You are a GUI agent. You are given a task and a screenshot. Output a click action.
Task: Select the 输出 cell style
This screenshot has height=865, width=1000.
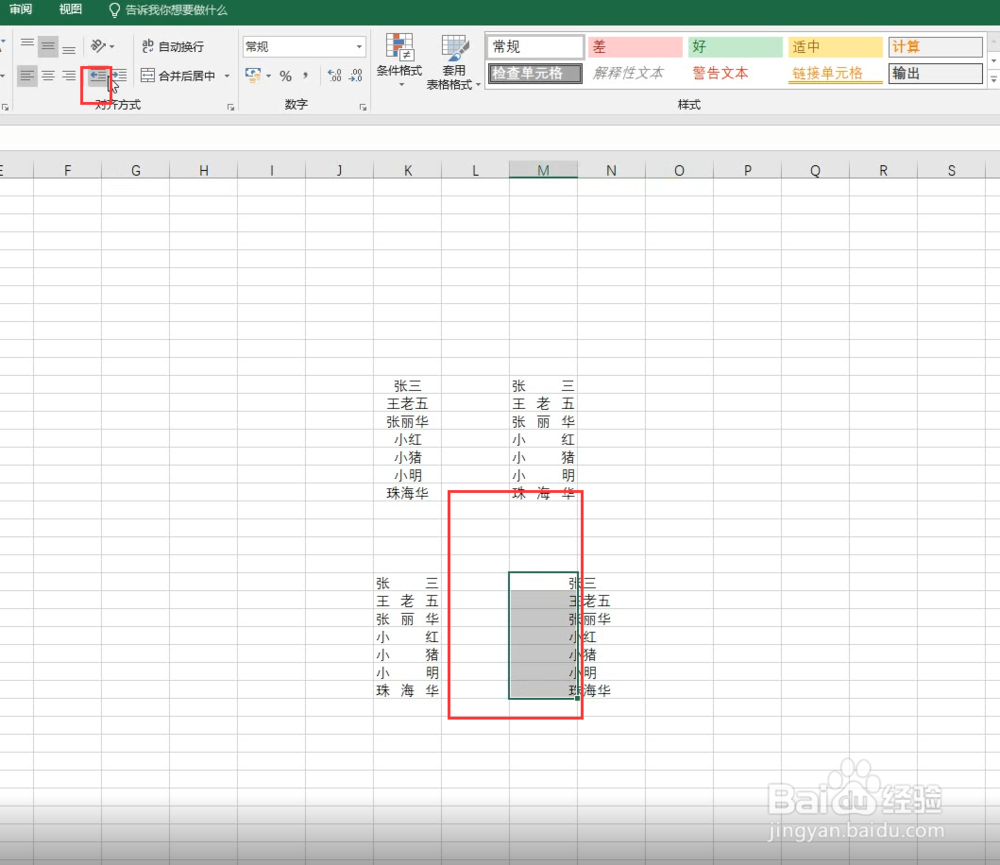coord(935,73)
